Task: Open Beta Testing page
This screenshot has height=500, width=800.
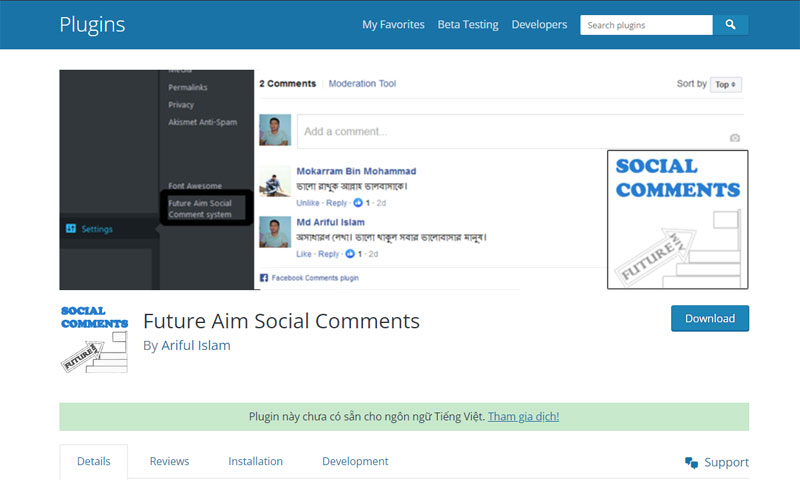Action: click(x=468, y=24)
